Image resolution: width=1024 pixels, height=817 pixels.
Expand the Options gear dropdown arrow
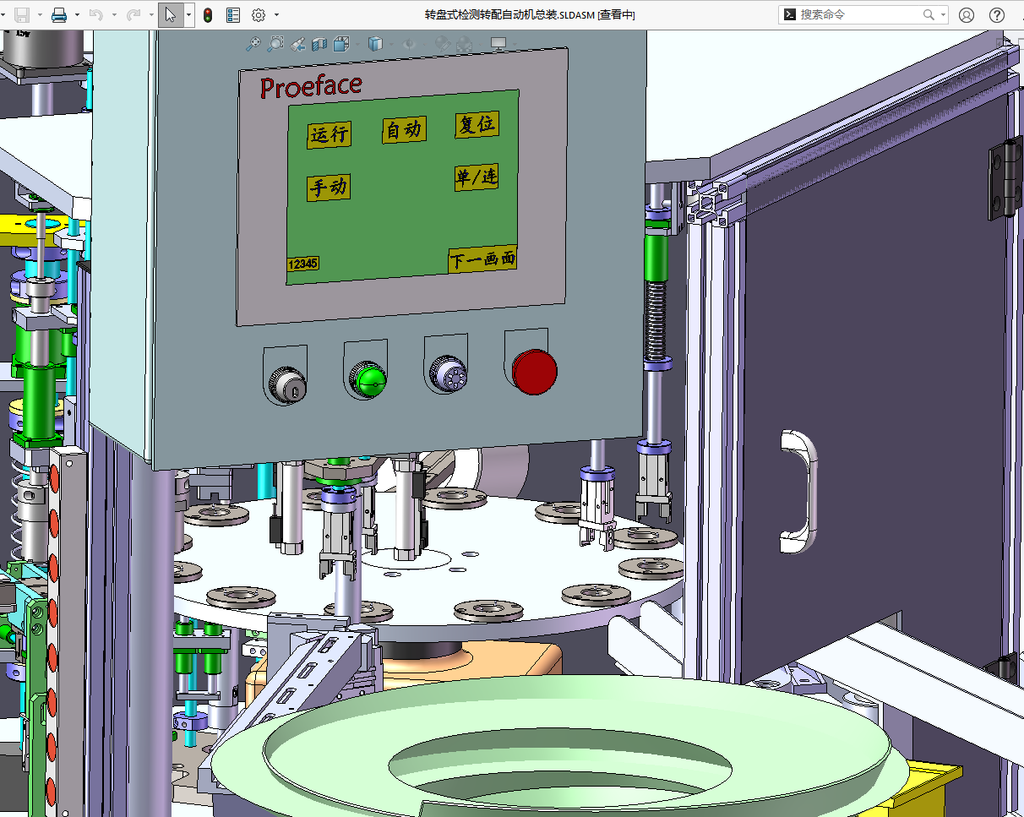tap(276, 15)
